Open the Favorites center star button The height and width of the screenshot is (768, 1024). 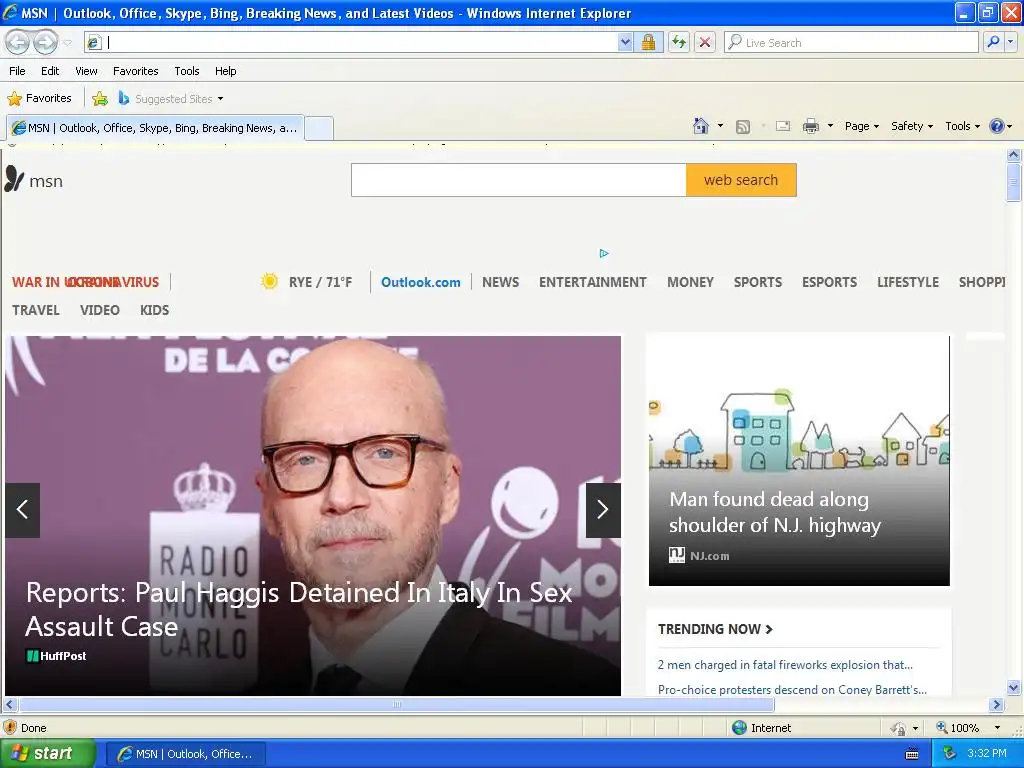(x=39, y=98)
